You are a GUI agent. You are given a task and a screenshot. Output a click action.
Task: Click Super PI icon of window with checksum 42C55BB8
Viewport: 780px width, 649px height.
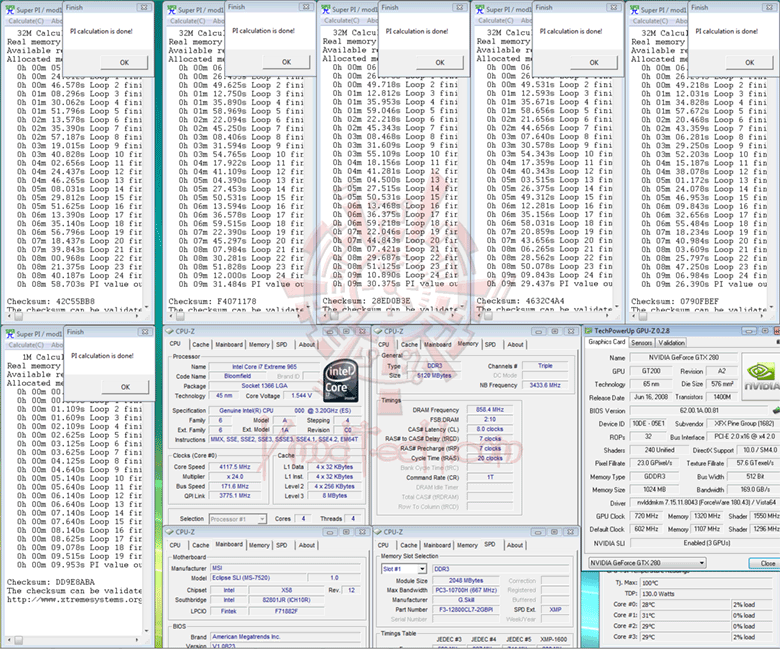pos(10,9)
